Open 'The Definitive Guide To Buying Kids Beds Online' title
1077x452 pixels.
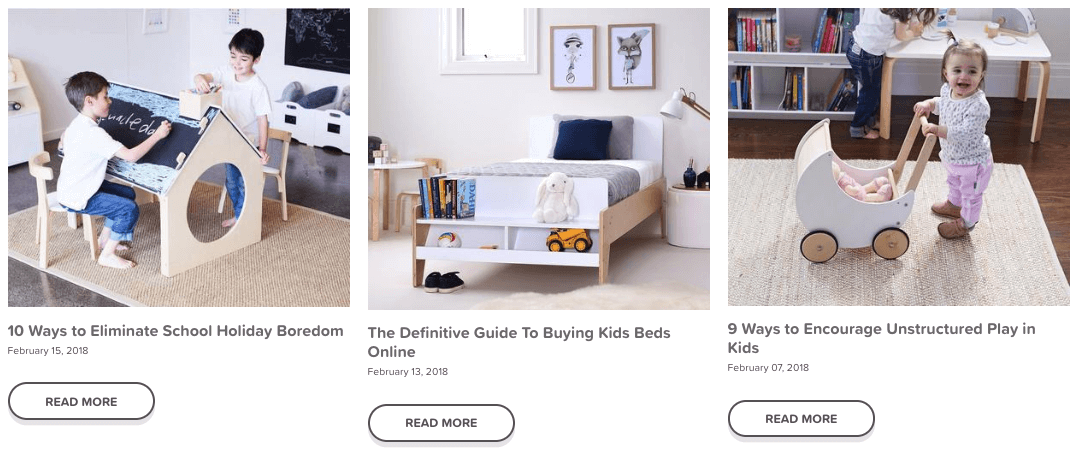tap(519, 342)
